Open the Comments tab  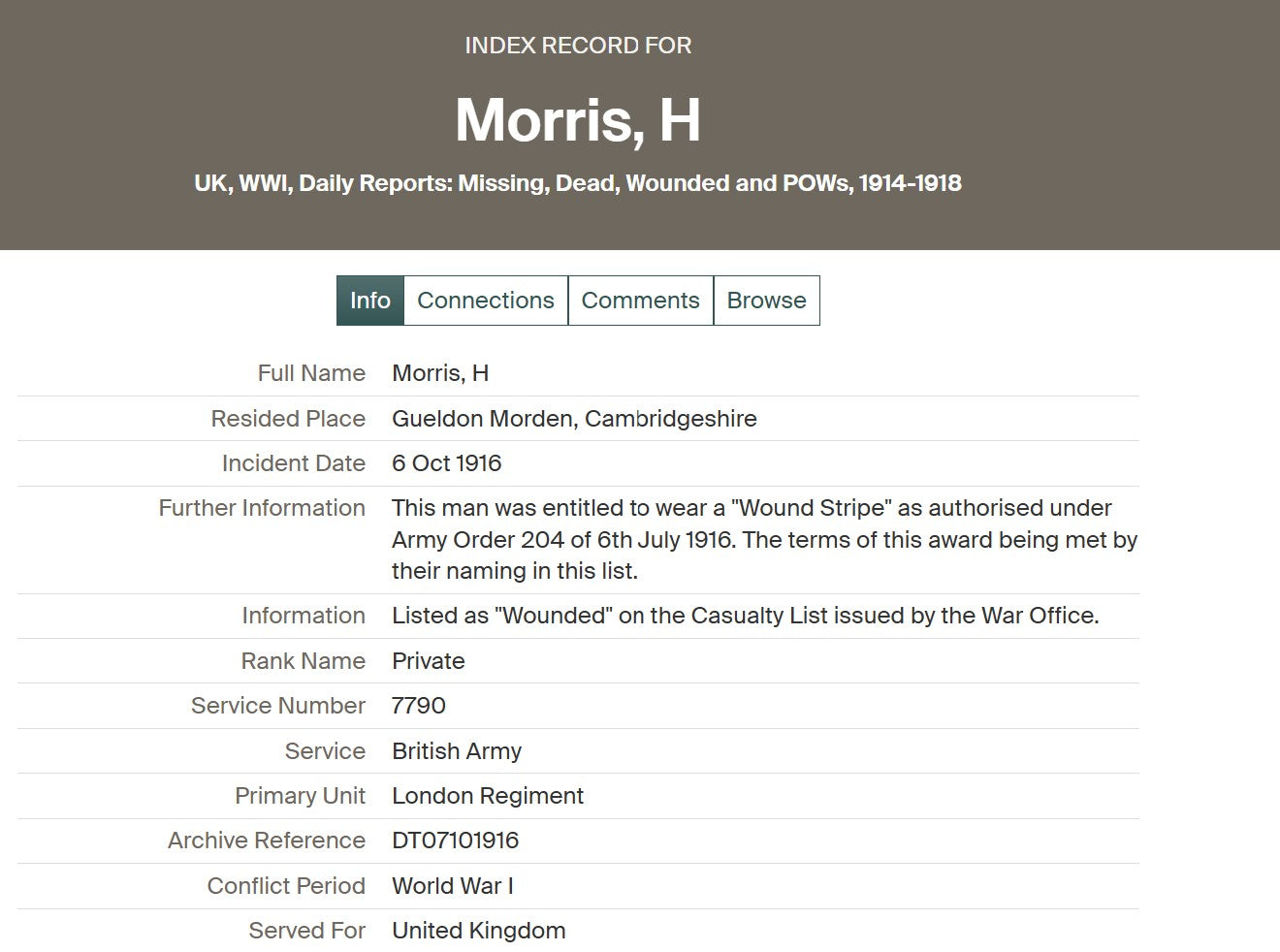click(x=640, y=301)
